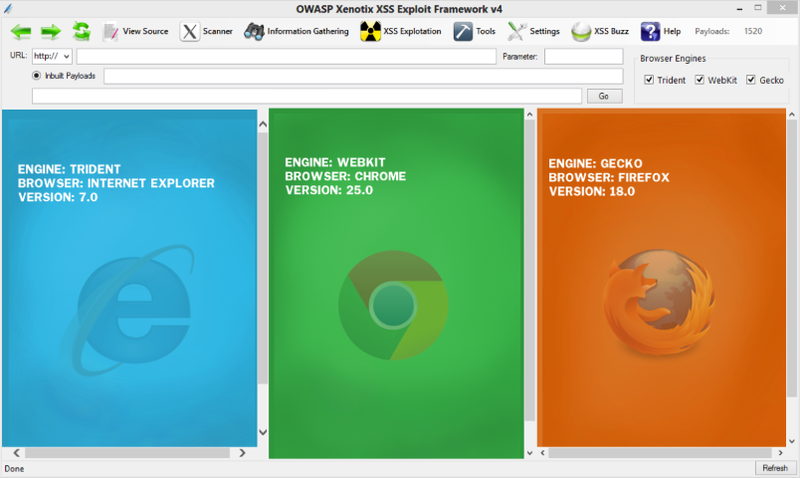Uncheck the WebKit browser engine checkbox
Image resolution: width=800 pixels, height=478 pixels.
699,80
